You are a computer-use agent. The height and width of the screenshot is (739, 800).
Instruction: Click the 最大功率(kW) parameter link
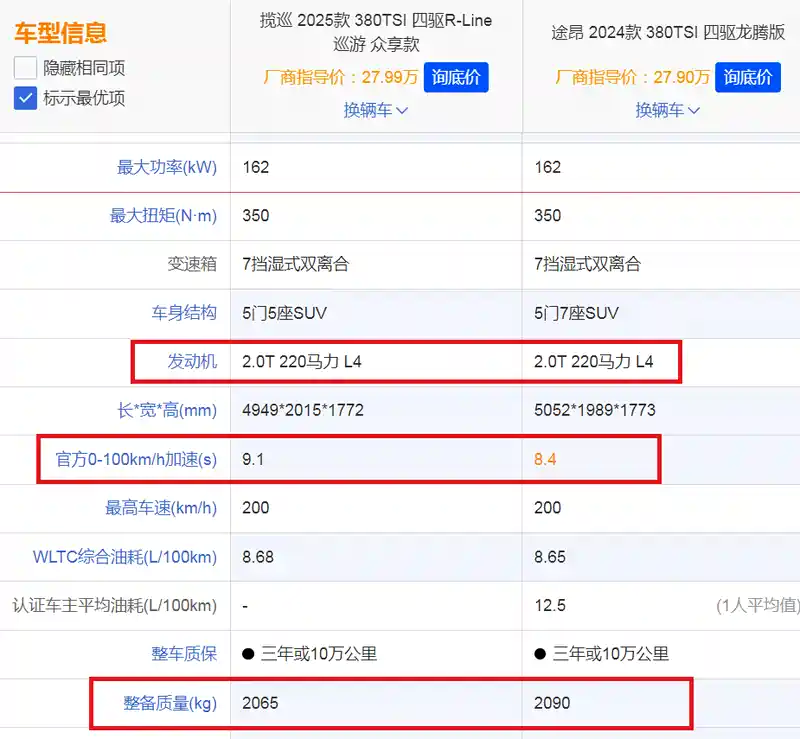click(167, 167)
